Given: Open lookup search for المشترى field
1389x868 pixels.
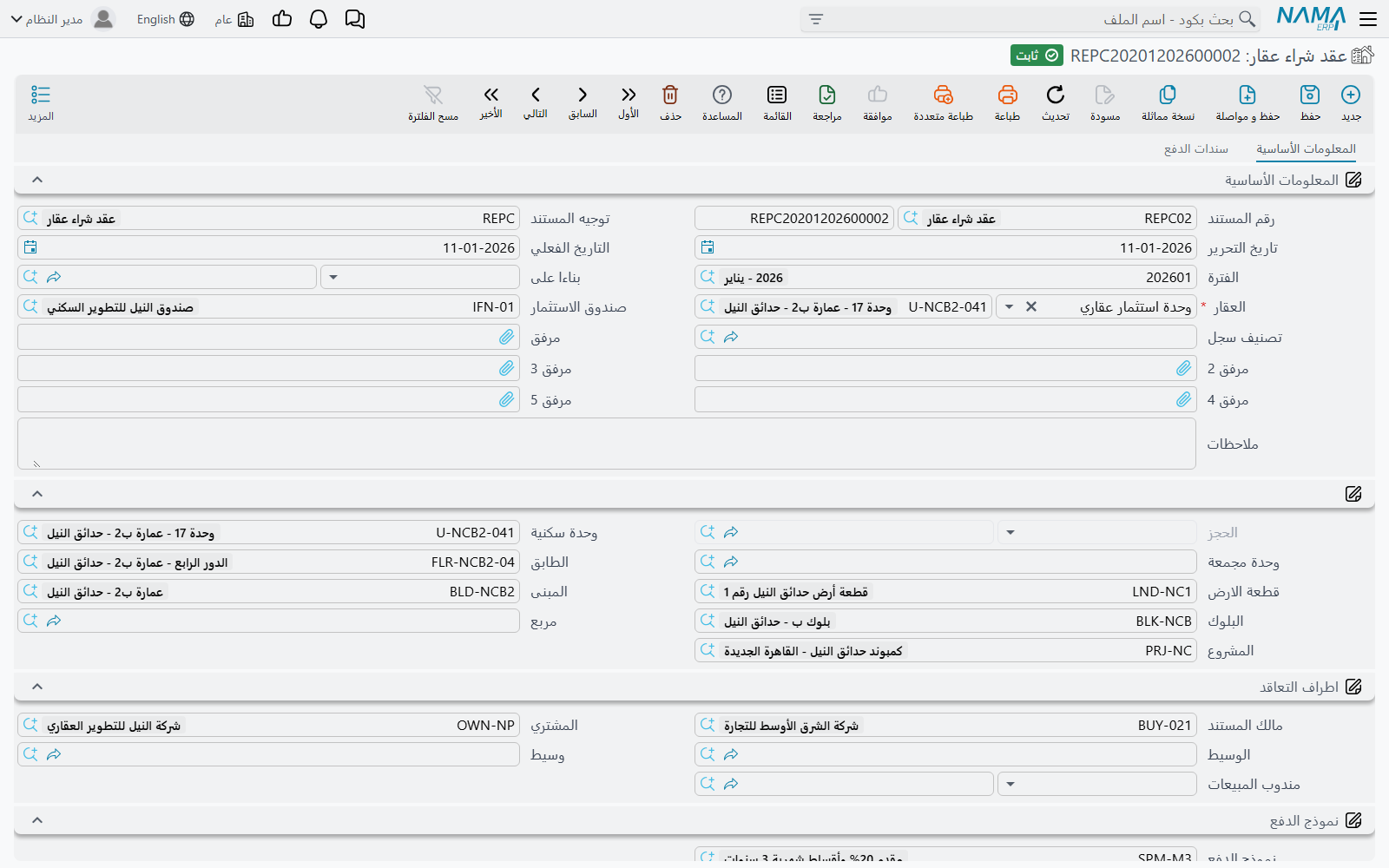Looking at the screenshot, I should (x=30, y=725).
